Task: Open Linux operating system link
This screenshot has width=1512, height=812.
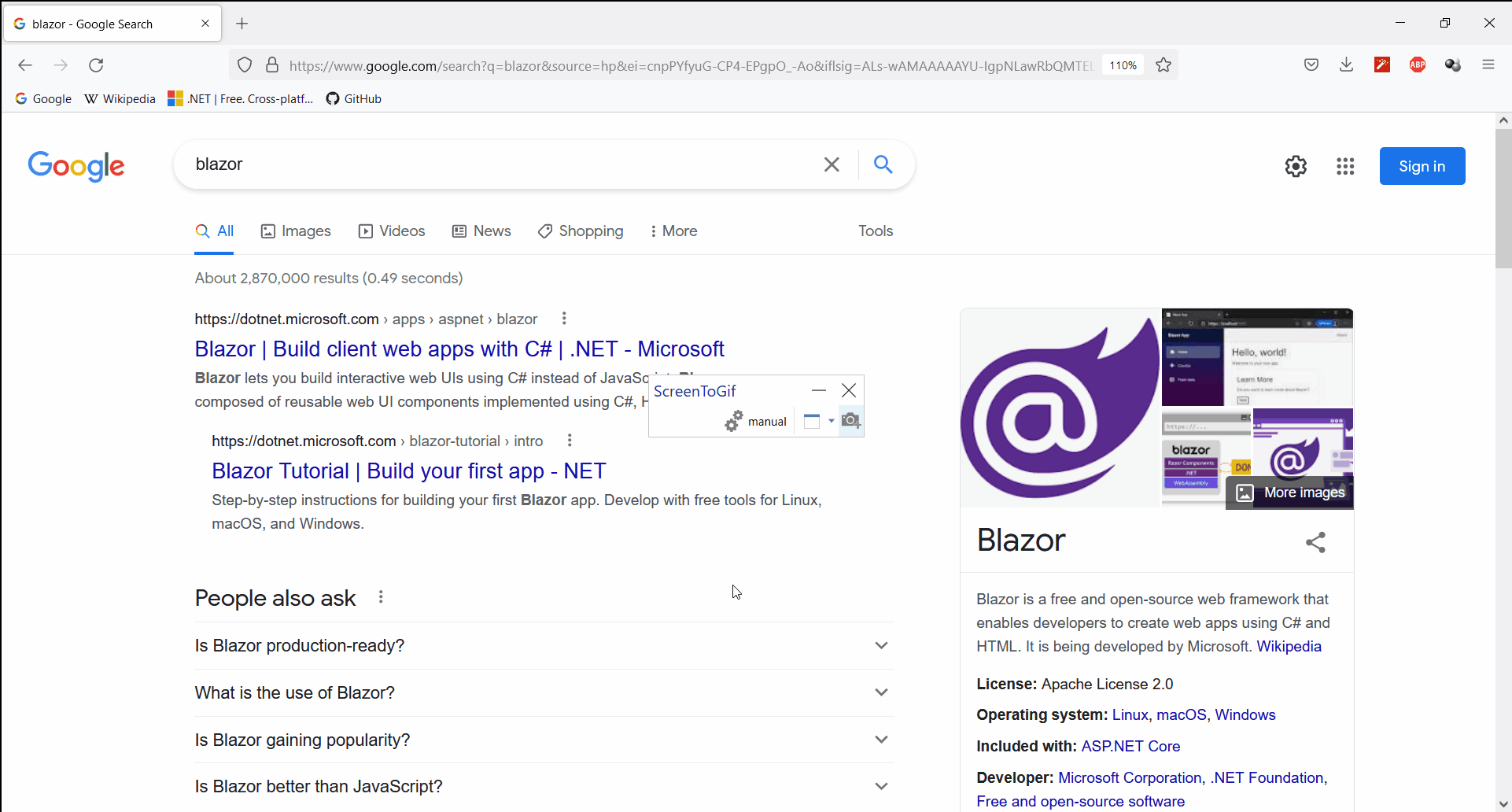Action: point(1130,715)
